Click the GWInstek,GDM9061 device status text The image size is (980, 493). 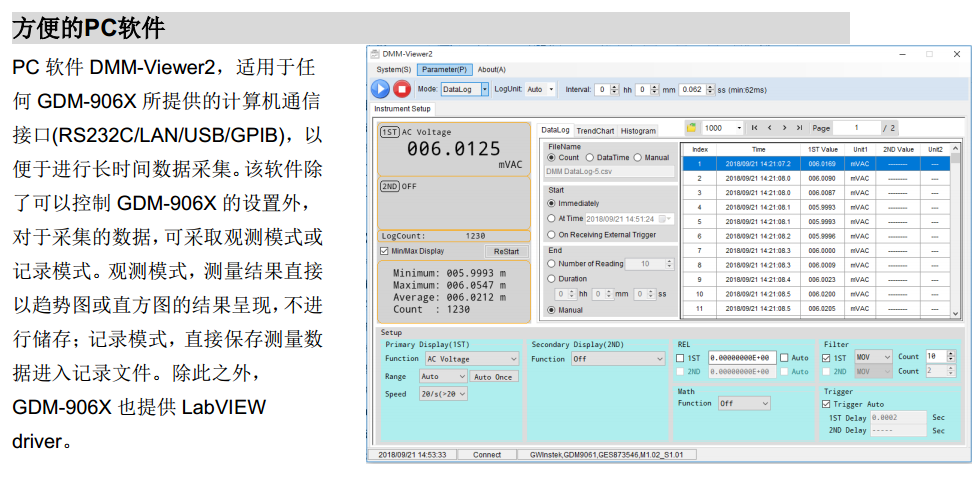(606, 455)
